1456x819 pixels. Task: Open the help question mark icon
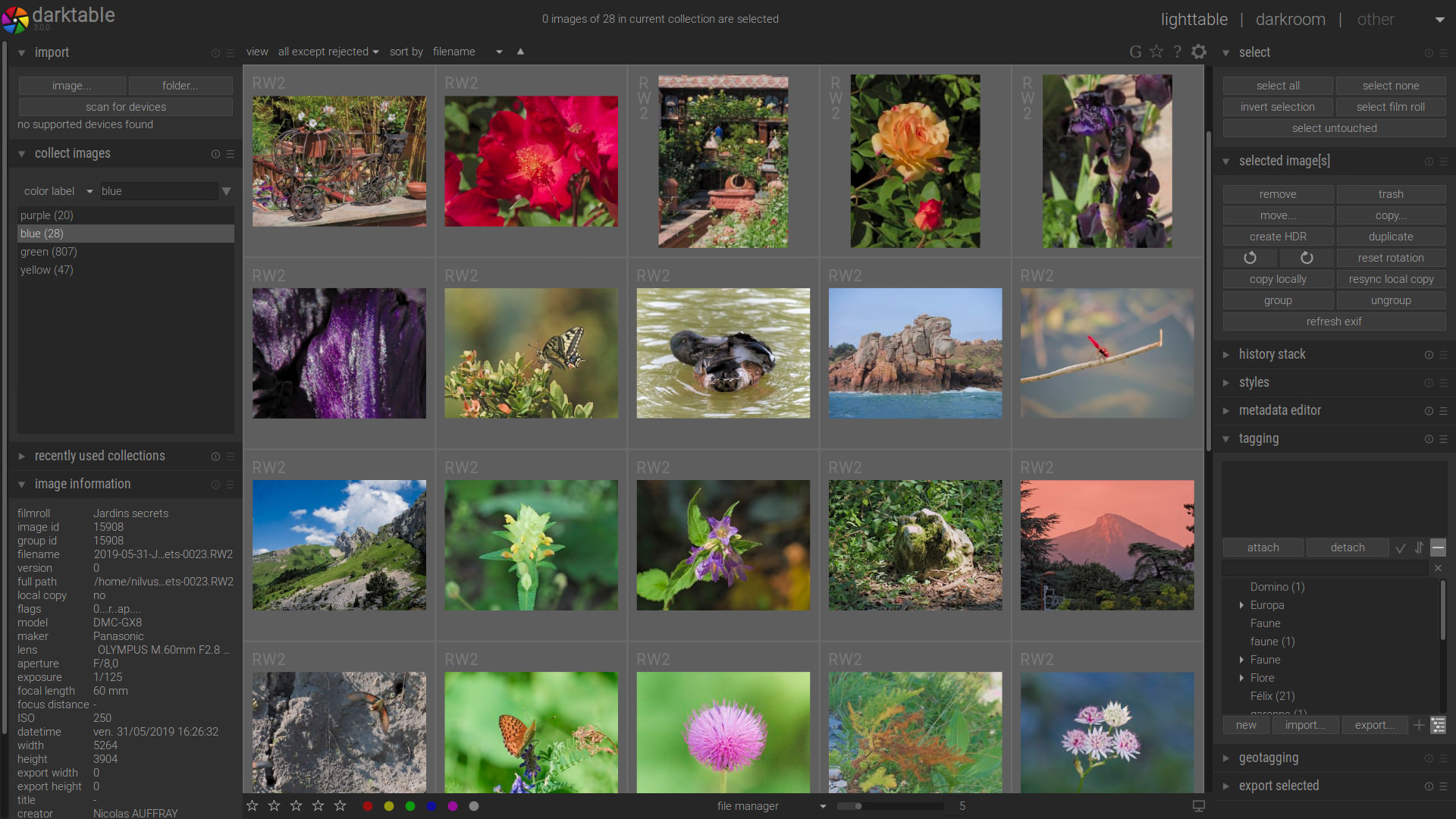1178,52
